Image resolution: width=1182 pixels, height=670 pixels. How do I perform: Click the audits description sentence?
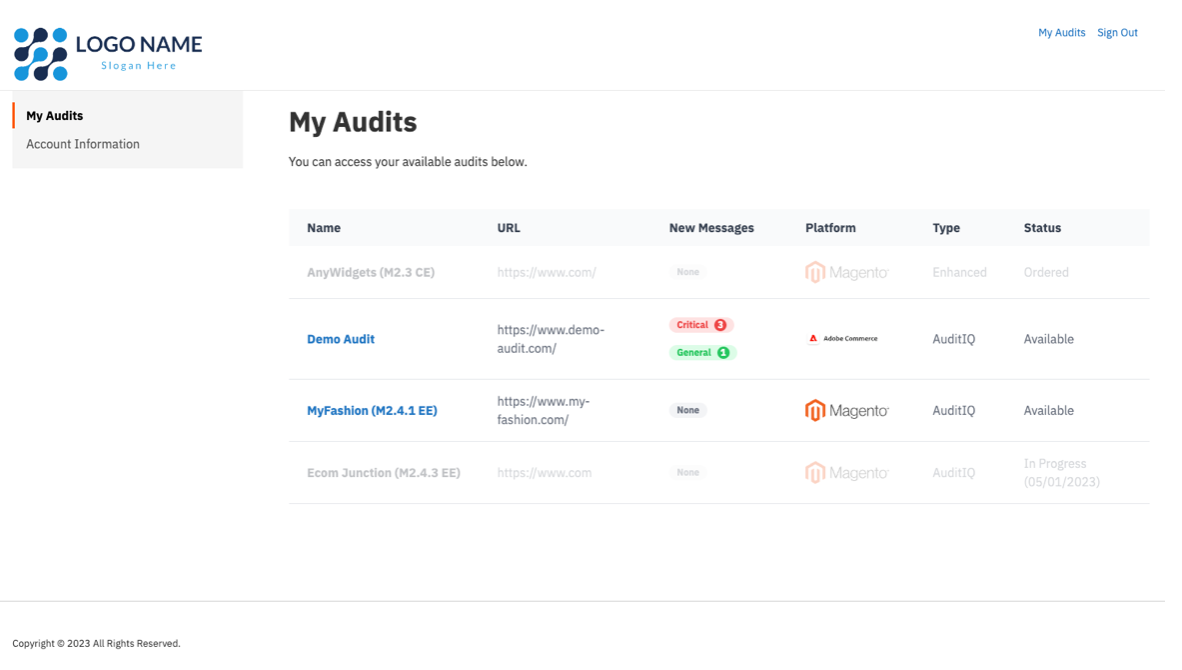tap(408, 162)
